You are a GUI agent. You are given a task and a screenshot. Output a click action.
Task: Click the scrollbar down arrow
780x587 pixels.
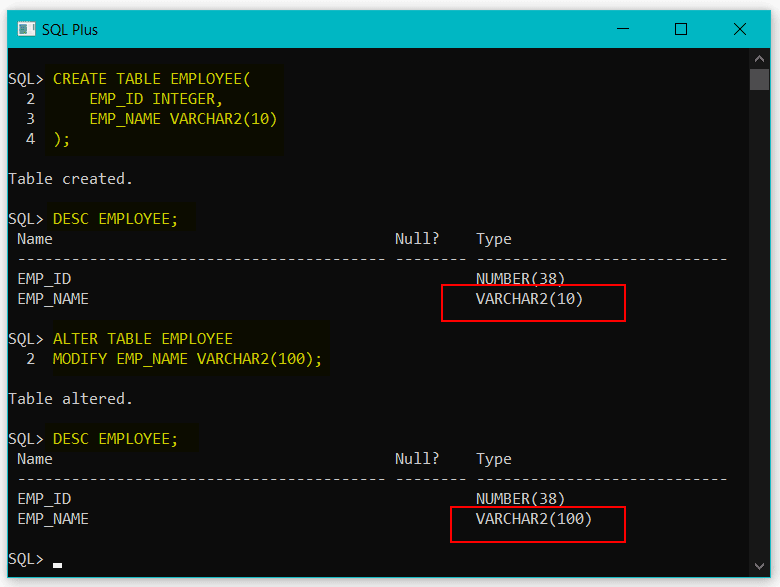coord(759,566)
